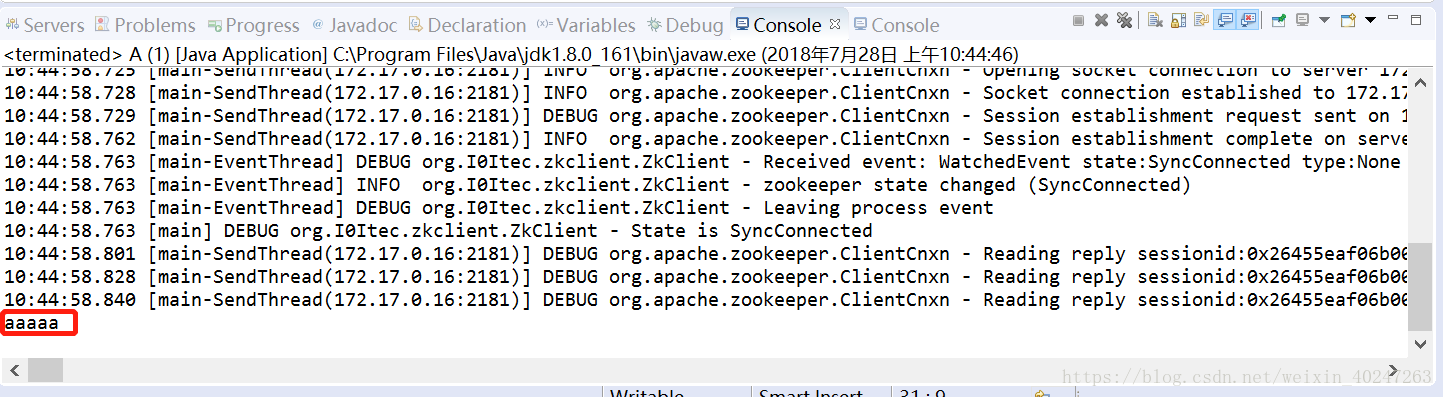
Task: Click the 10:44:58.840 Reading reply line
Action: tap(705, 300)
